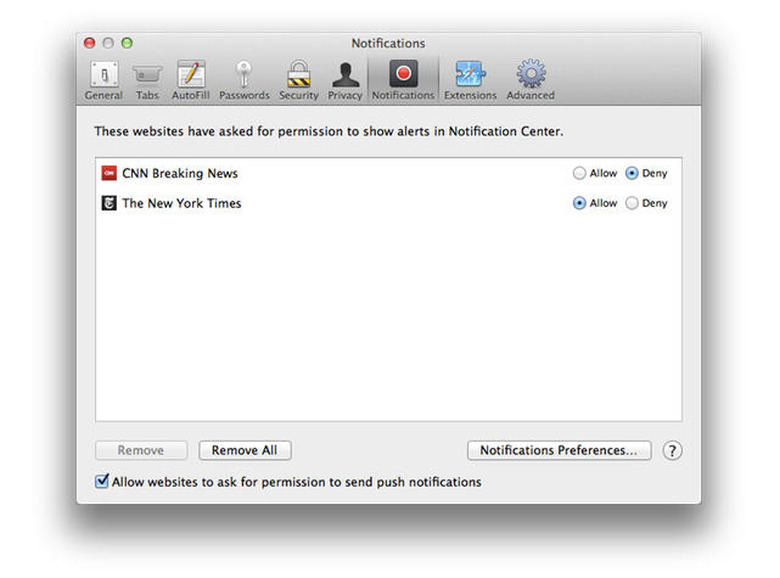Open the Passwords key icon pane
Screen dimensions: 780x578
[x=244, y=81]
